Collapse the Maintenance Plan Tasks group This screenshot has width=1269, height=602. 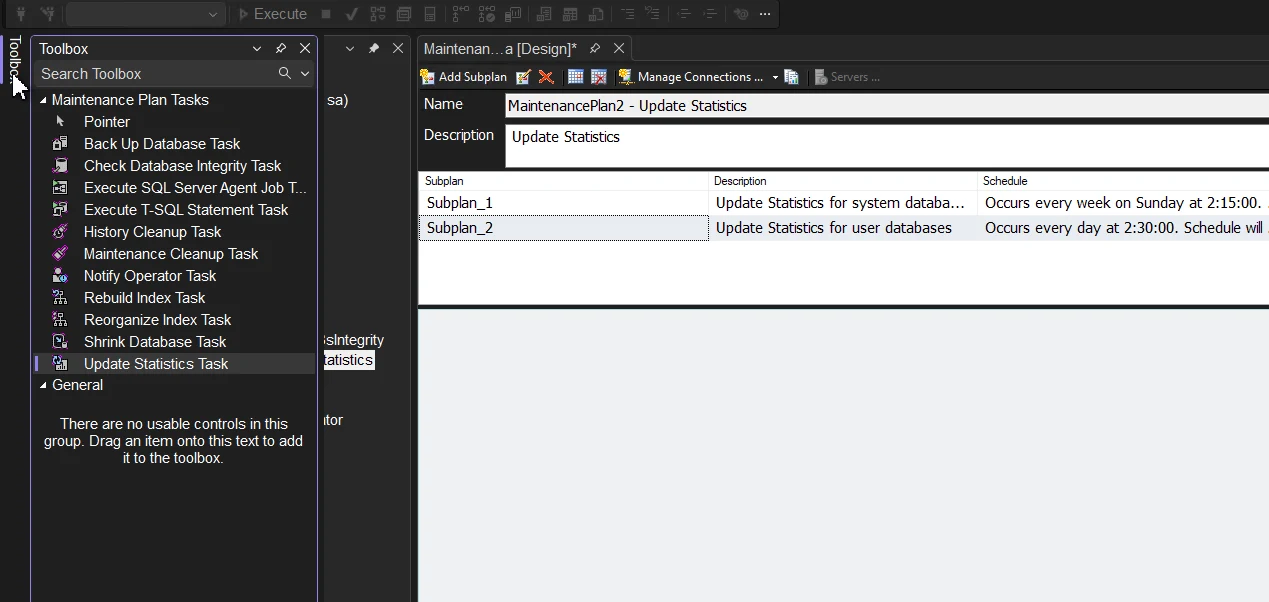coord(42,99)
